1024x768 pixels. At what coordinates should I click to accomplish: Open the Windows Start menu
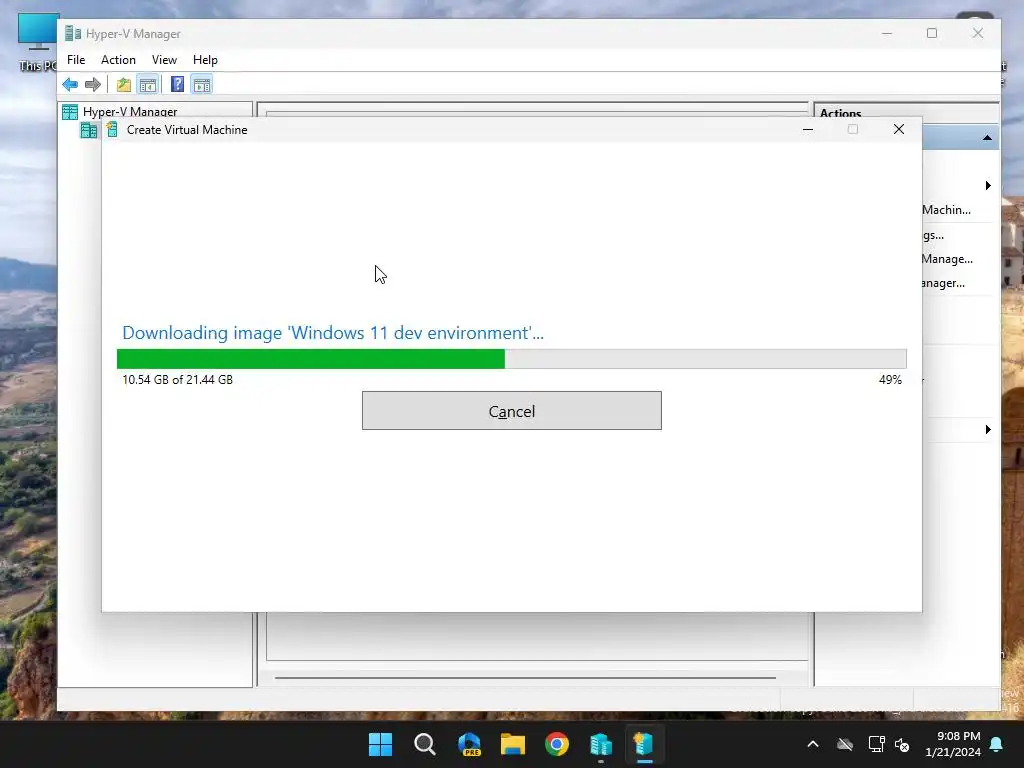coord(381,744)
